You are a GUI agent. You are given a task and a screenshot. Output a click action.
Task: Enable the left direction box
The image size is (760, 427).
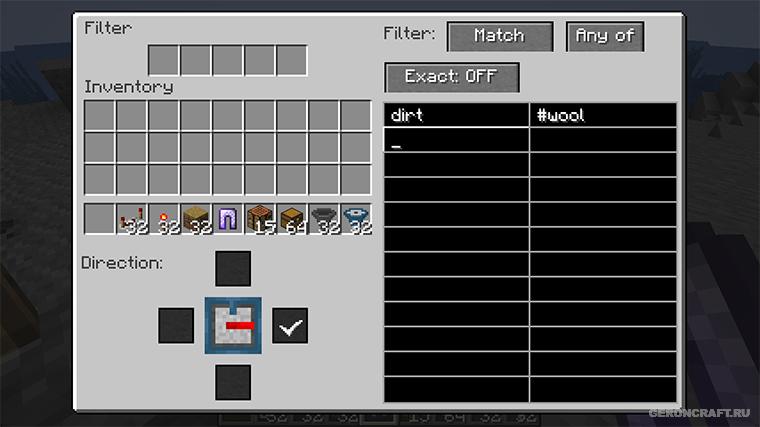[x=176, y=326]
